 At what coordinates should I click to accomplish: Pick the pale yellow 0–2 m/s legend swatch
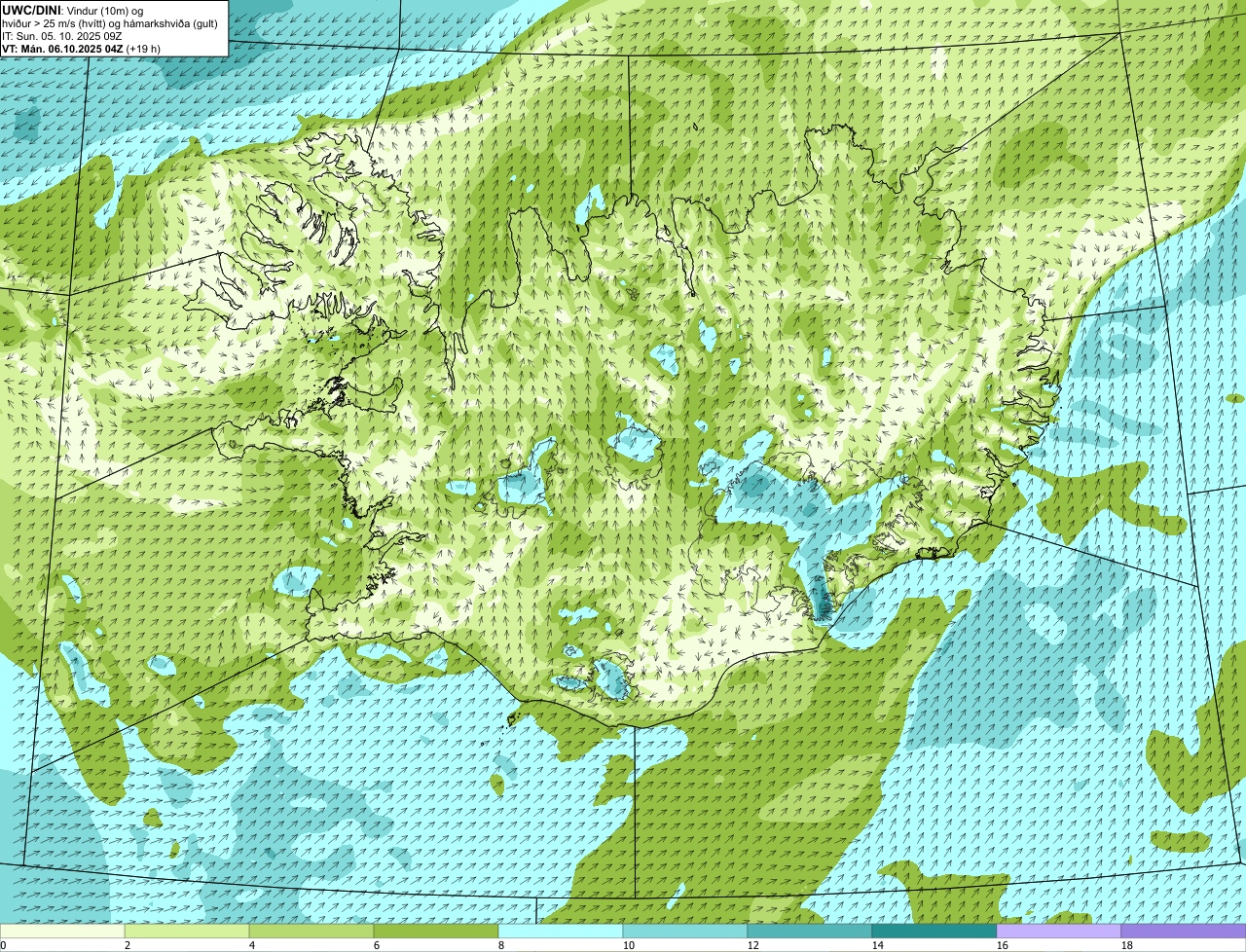pos(62,932)
